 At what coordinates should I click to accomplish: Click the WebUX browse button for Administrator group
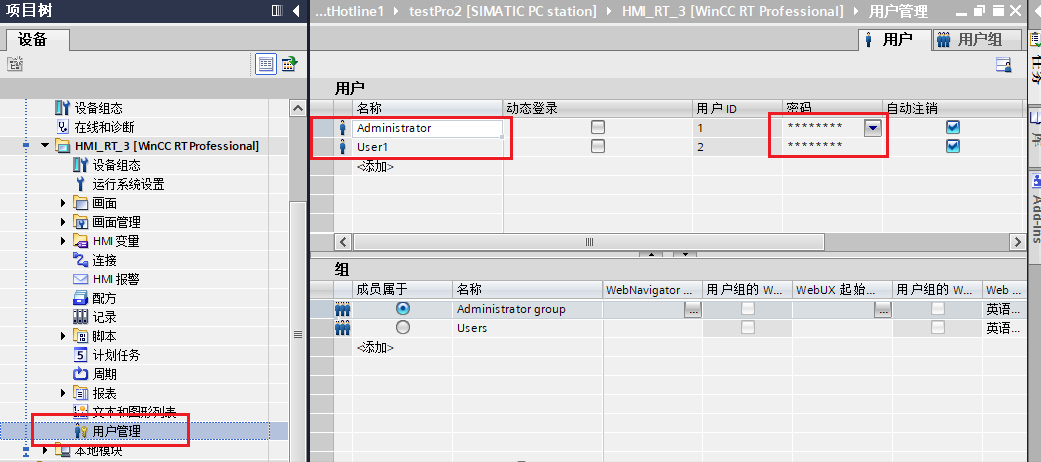click(x=882, y=309)
